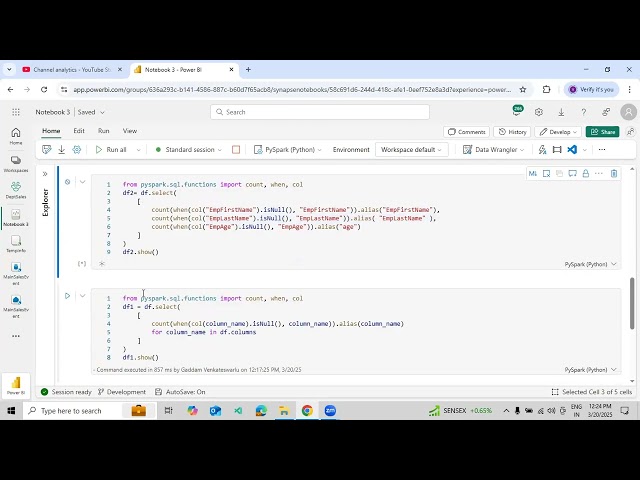Click the download icon in header

pos(561,112)
